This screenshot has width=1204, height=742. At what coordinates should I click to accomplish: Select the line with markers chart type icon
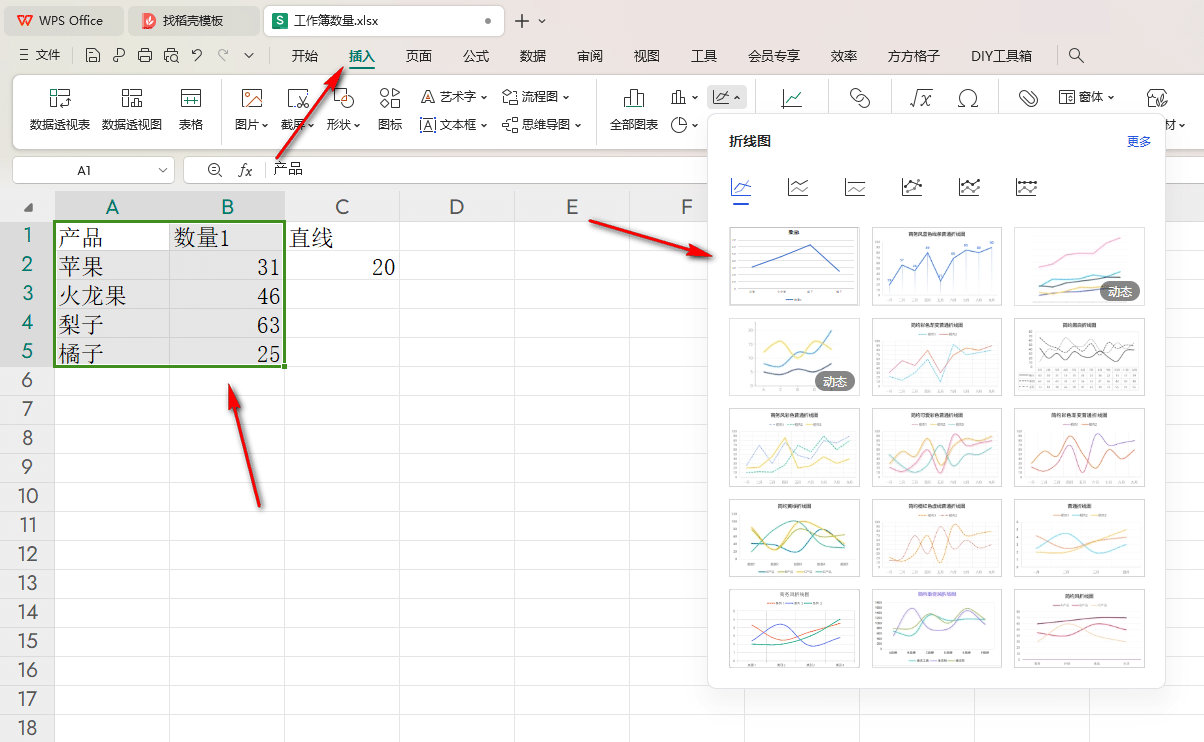click(912, 186)
